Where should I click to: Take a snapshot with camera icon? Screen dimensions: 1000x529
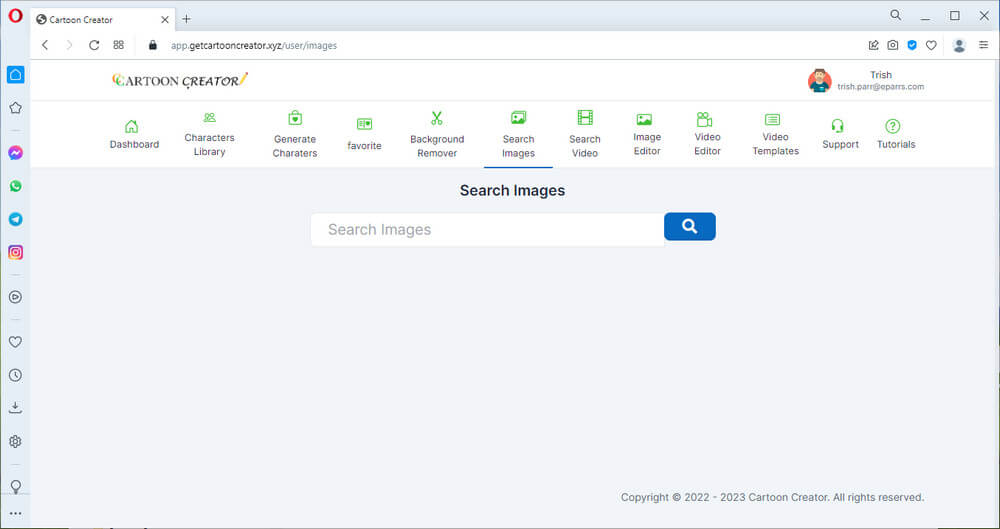pyautogui.click(x=893, y=45)
